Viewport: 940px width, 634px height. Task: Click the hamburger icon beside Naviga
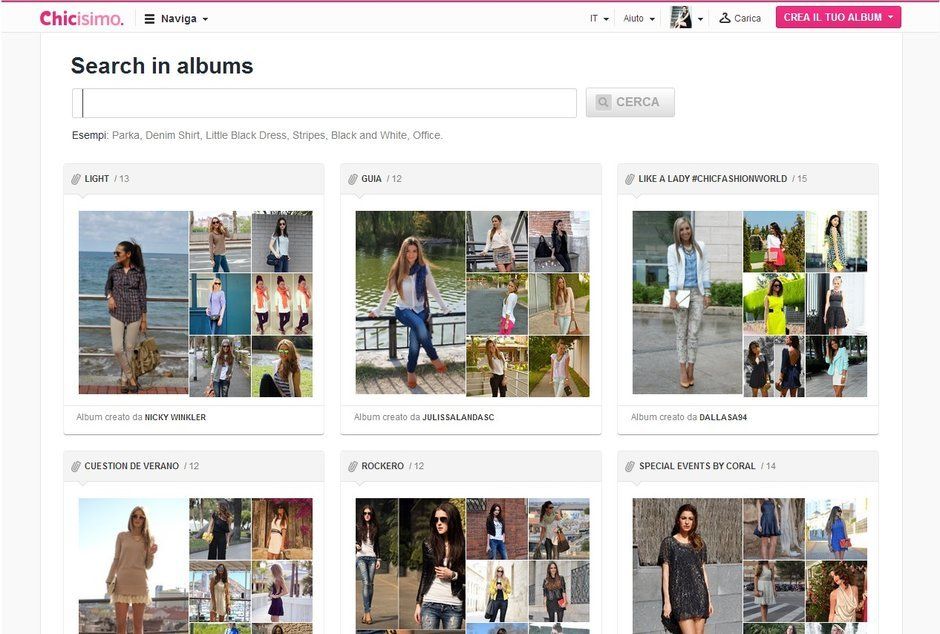[149, 19]
